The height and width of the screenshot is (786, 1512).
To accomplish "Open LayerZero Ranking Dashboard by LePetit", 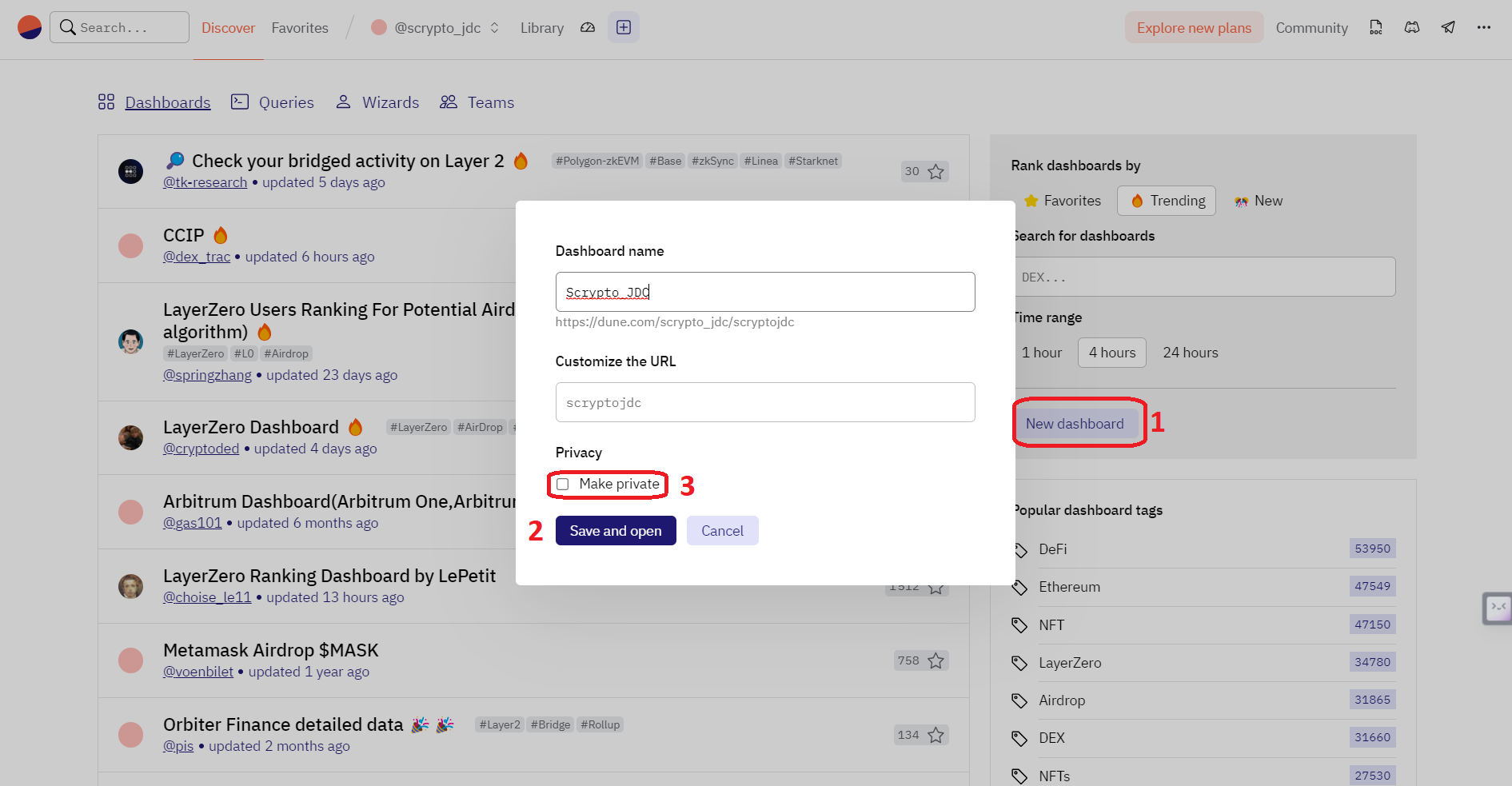I will 329,576.
